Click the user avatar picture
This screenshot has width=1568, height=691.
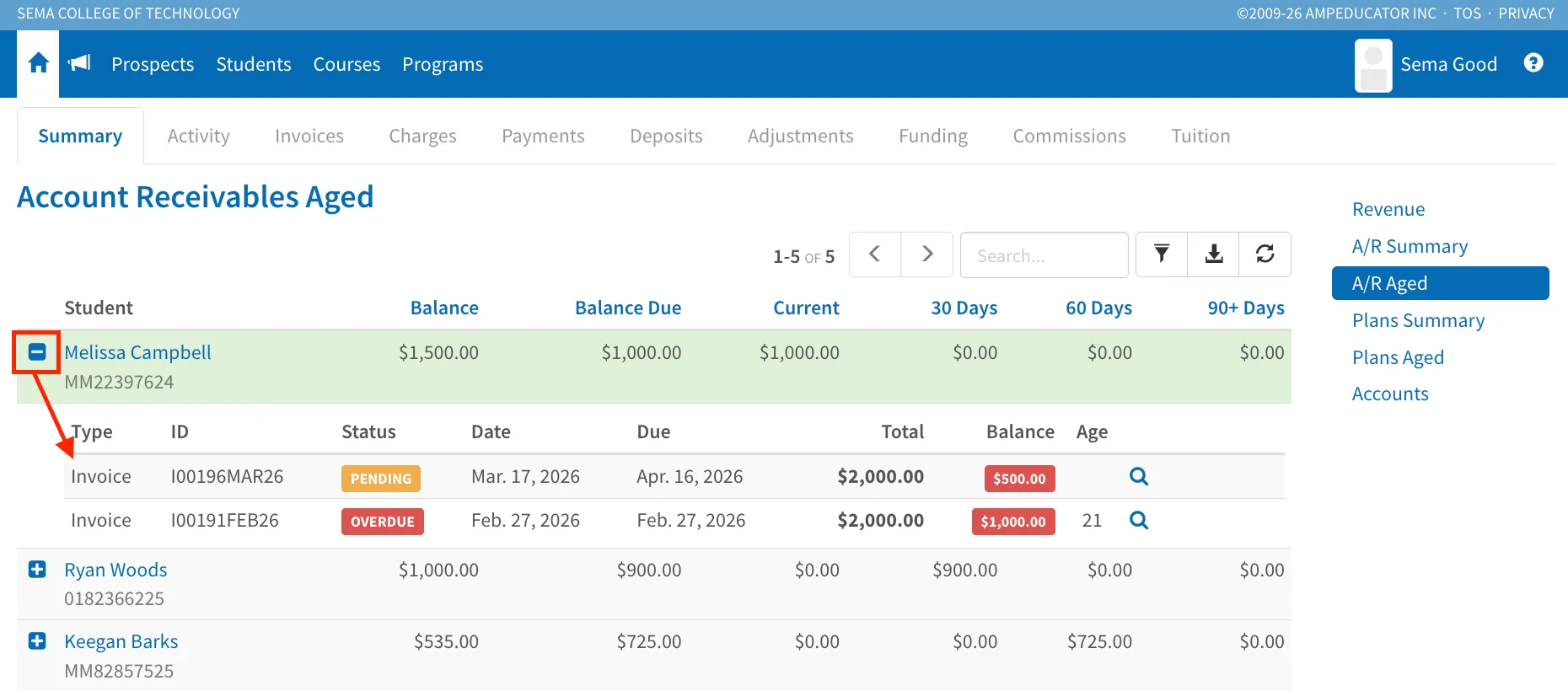pyautogui.click(x=1373, y=65)
